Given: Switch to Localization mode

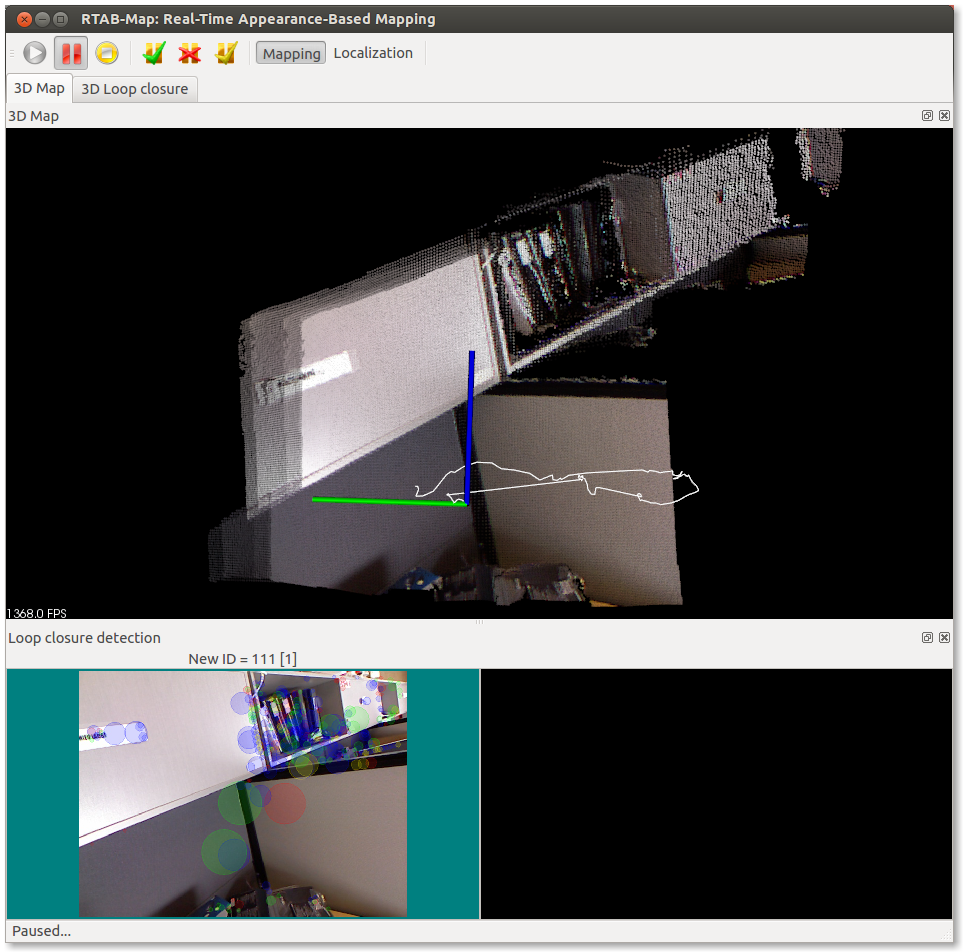Looking at the screenshot, I should 373,54.
